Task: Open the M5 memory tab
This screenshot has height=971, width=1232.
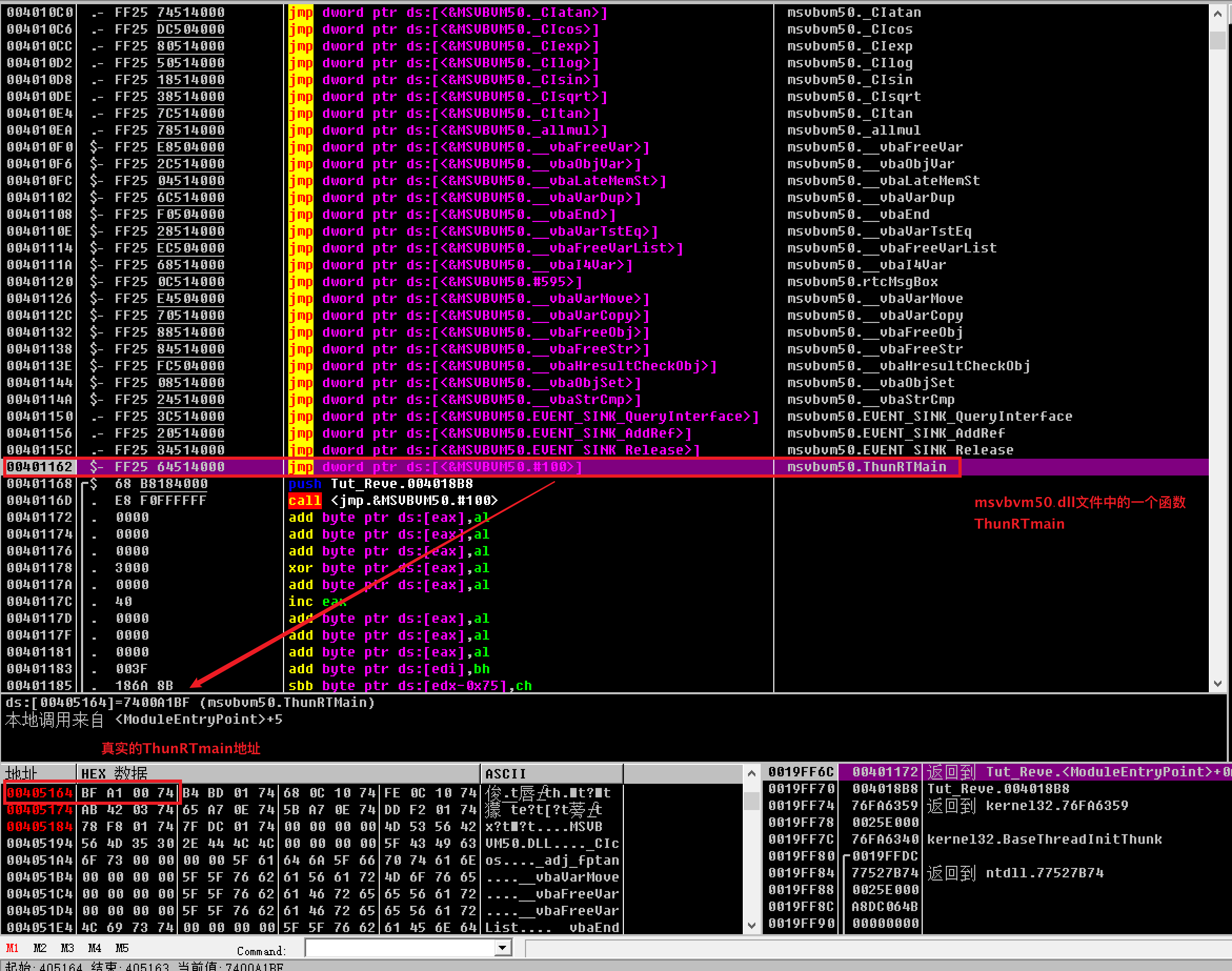Action: pos(122,948)
